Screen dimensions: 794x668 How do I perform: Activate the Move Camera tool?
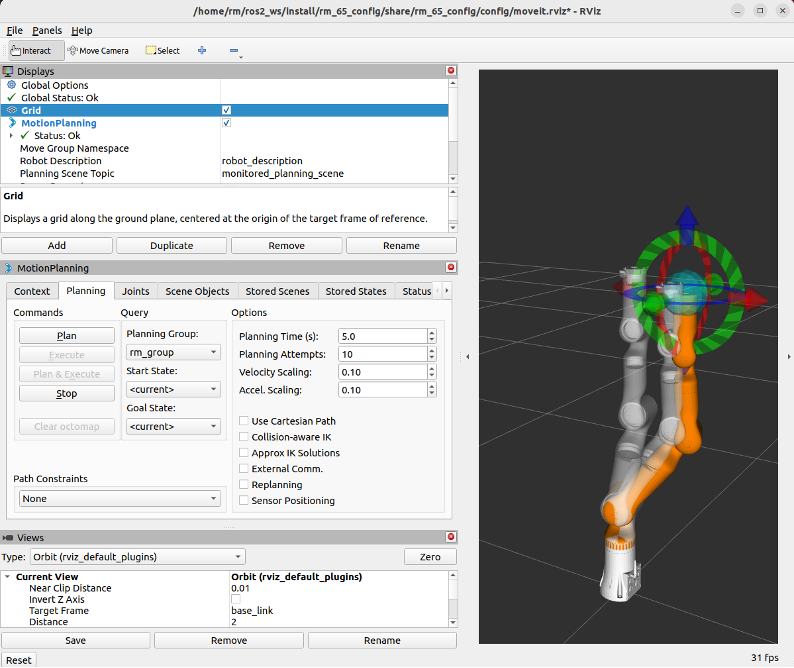point(98,50)
